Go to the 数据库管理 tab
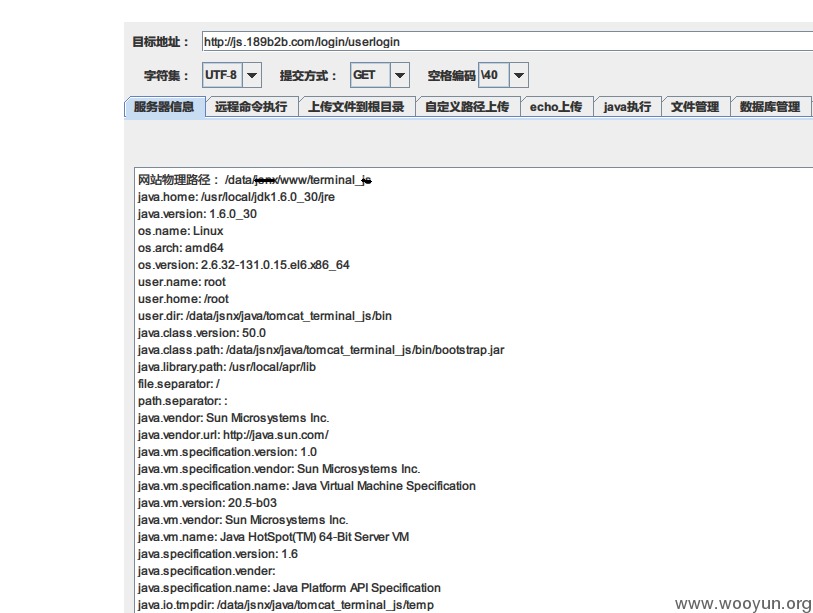The image size is (813, 613). click(x=770, y=107)
